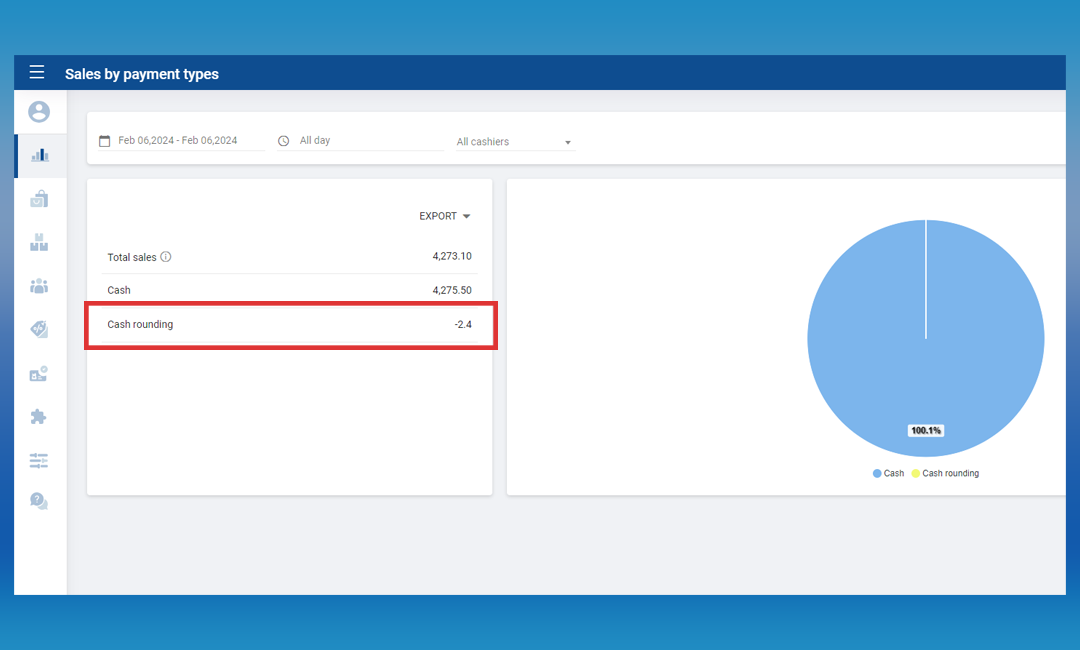
Task: Open the Help chat bubble icon
Action: [39, 501]
